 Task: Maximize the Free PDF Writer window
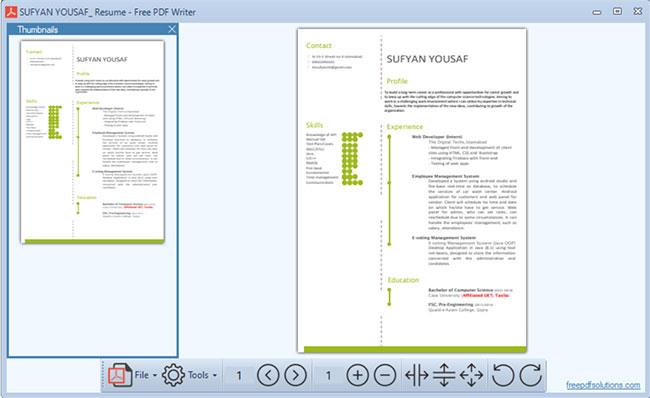pyautogui.click(x=617, y=11)
